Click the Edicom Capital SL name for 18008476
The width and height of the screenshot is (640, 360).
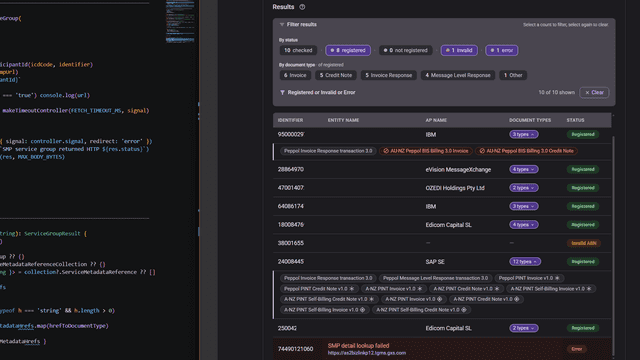tap(448, 224)
